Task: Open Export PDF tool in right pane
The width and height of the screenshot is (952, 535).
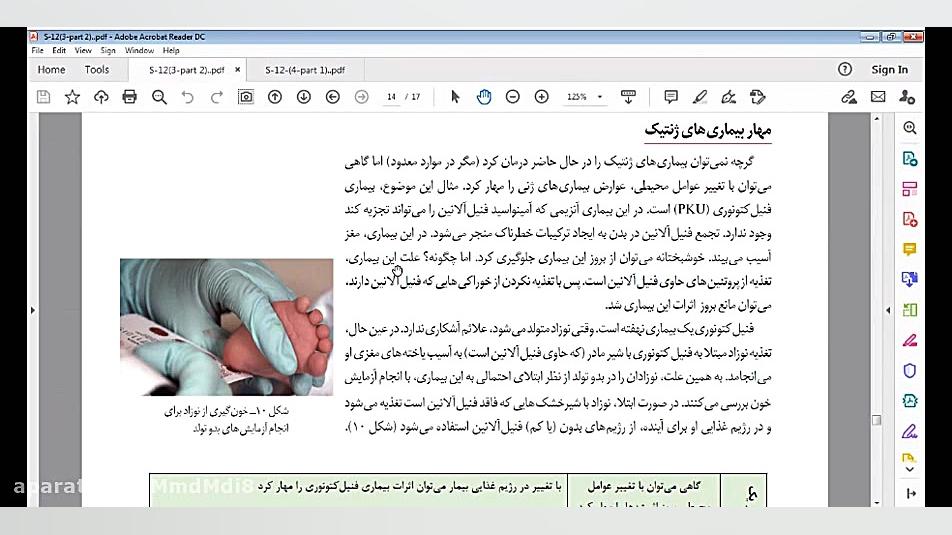Action: [910, 158]
